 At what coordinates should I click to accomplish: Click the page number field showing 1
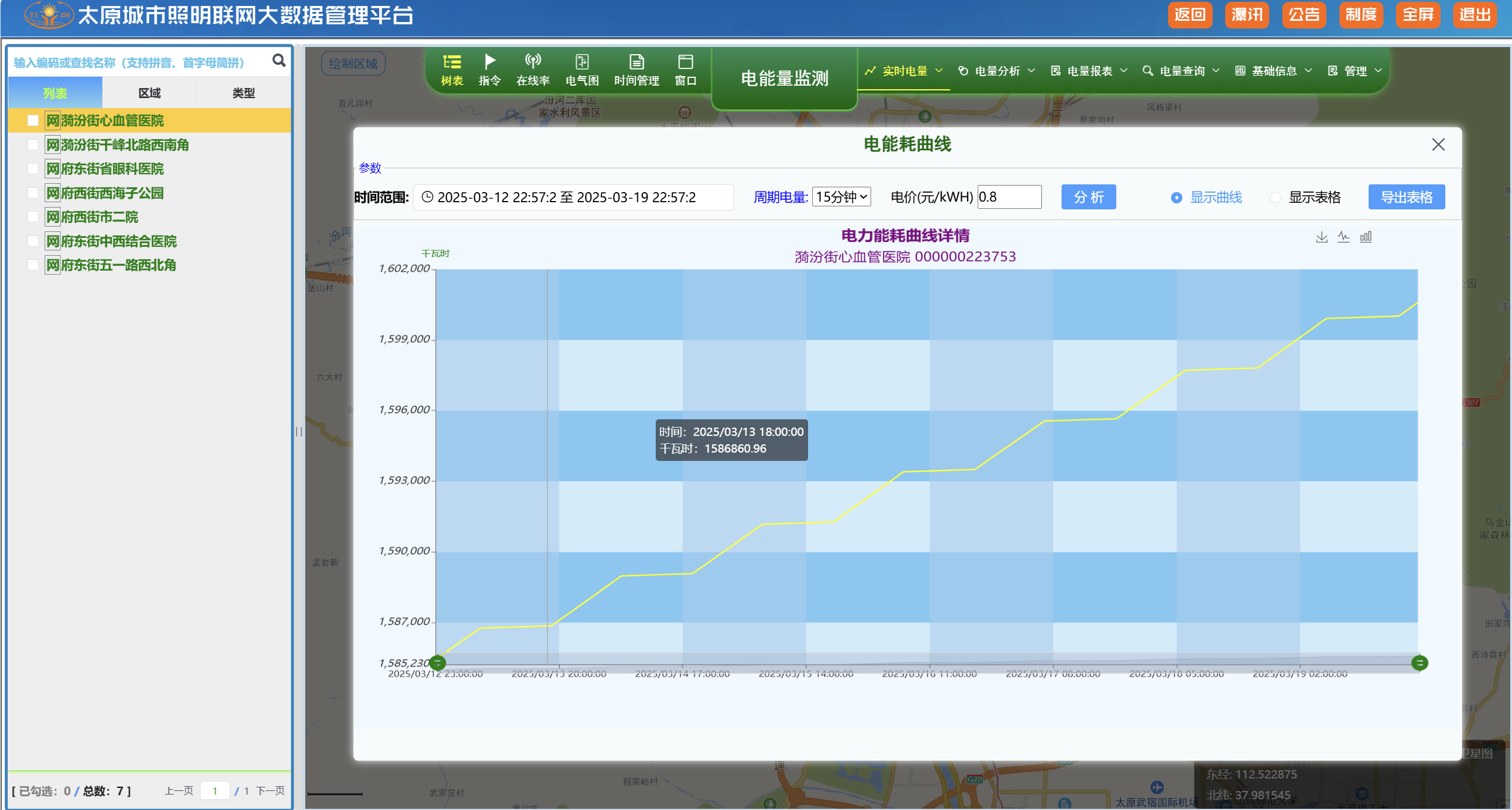coord(215,790)
